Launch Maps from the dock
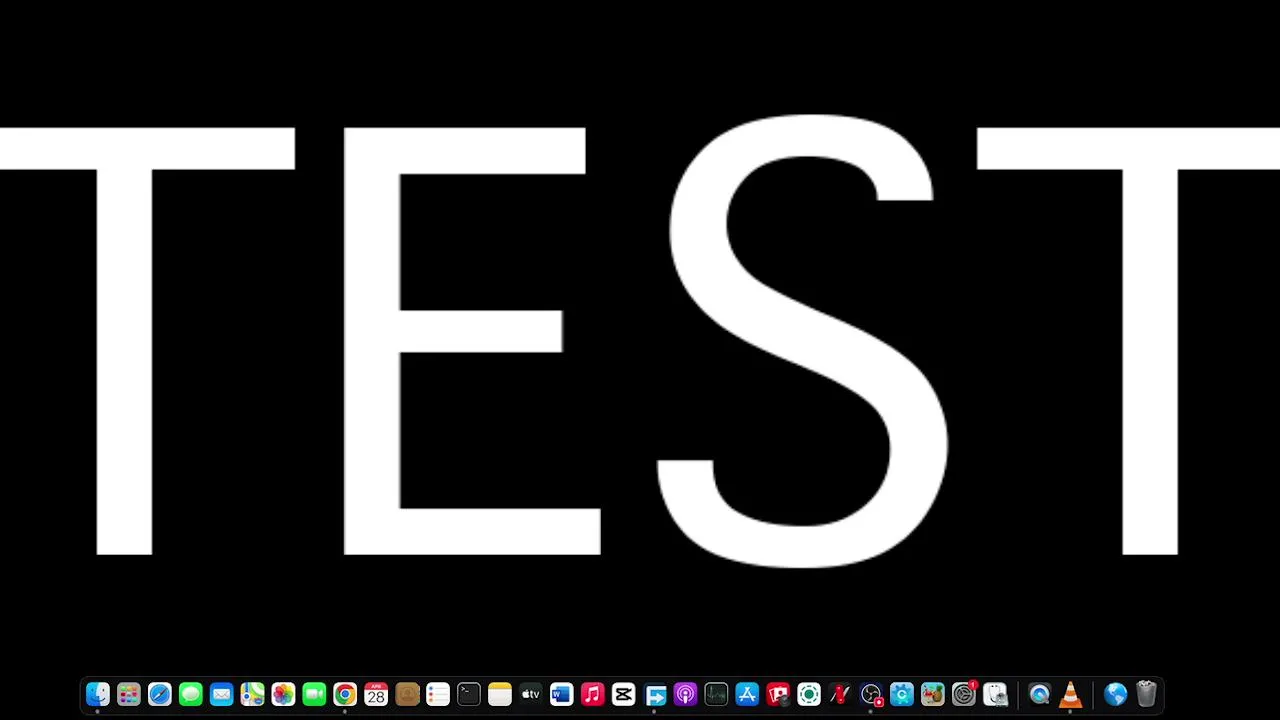 [x=253, y=694]
